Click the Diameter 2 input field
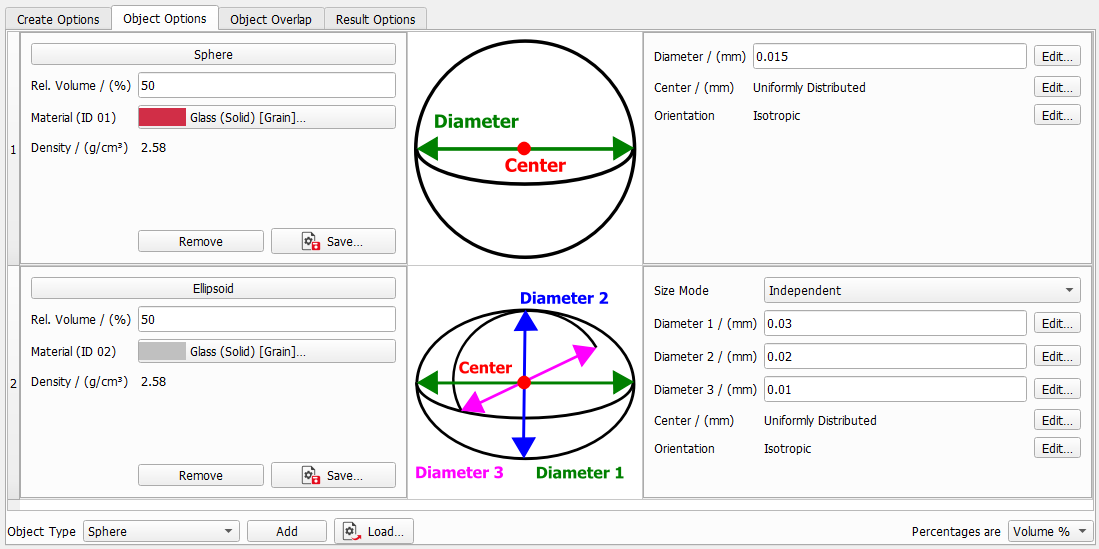Screen dimensions: 1099x549 click(x=896, y=356)
